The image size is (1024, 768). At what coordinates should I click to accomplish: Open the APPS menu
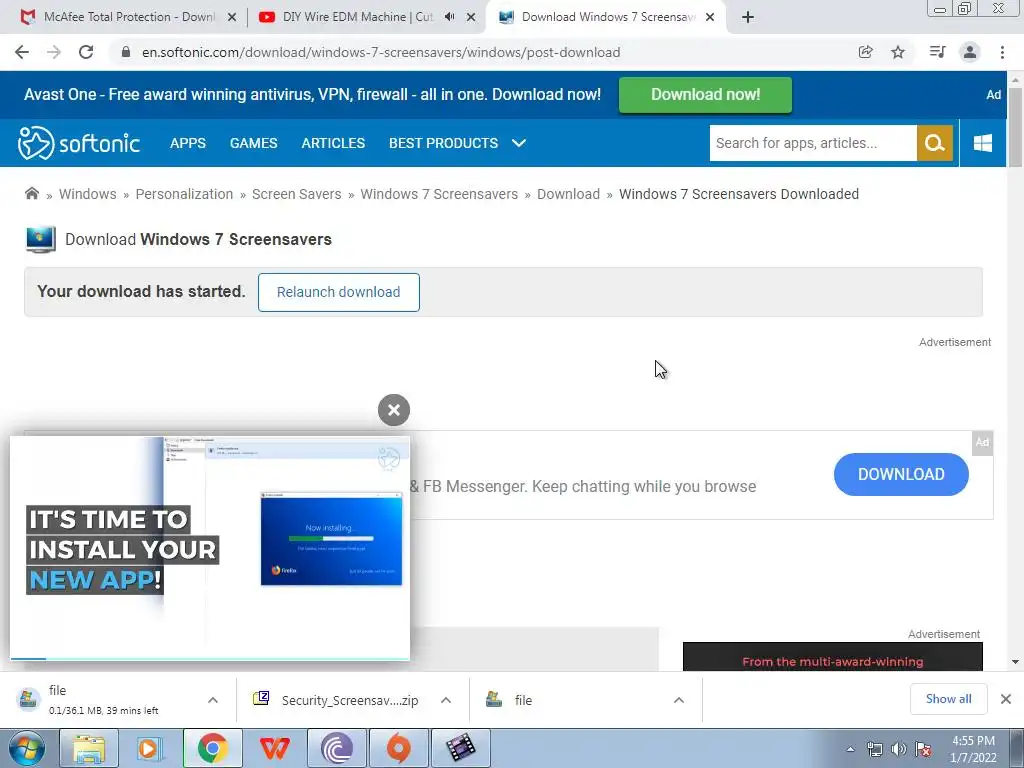coord(188,143)
